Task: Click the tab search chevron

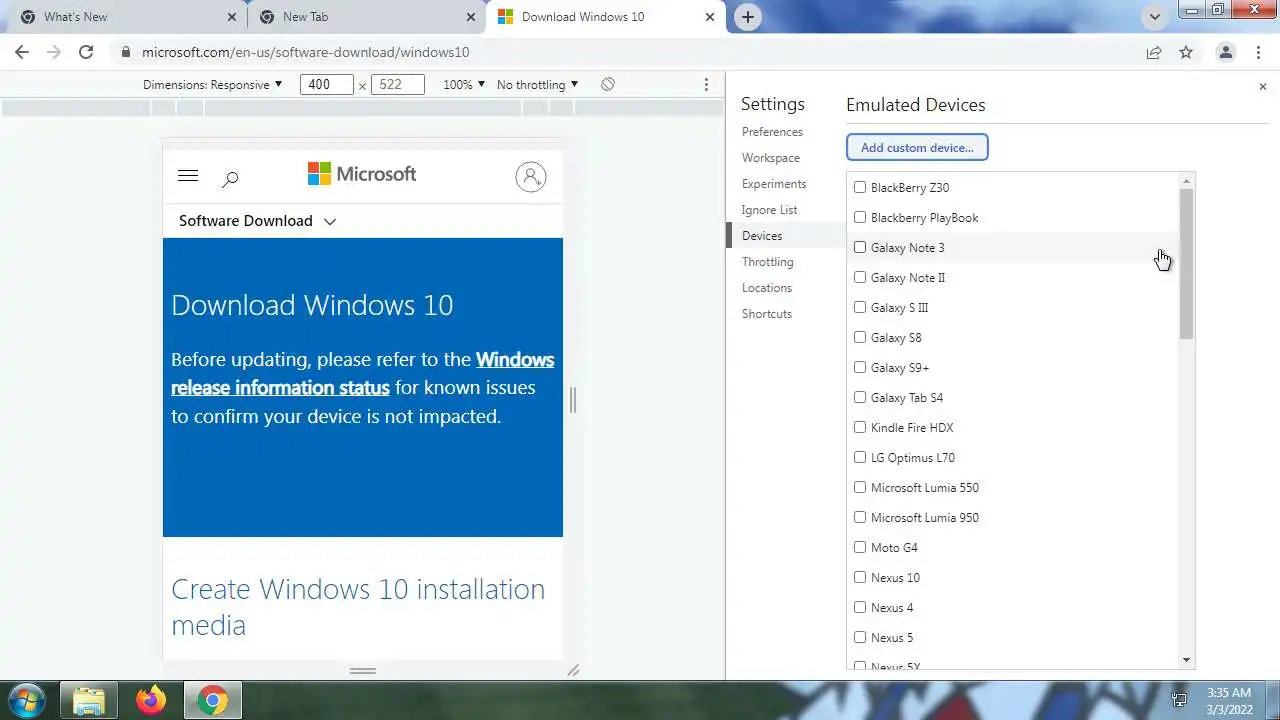Action: 1155,17
